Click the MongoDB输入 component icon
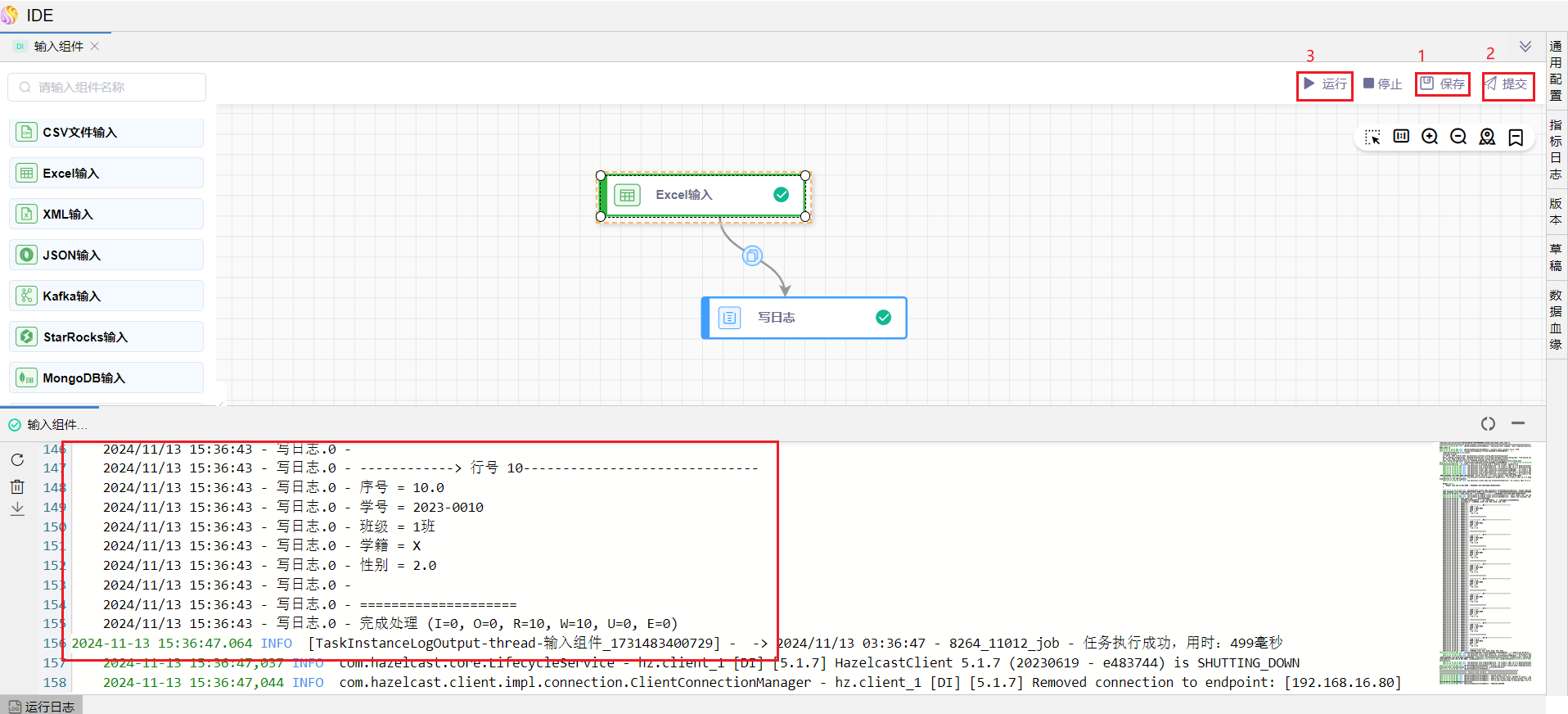This screenshot has width=1568, height=714. pyautogui.click(x=27, y=377)
